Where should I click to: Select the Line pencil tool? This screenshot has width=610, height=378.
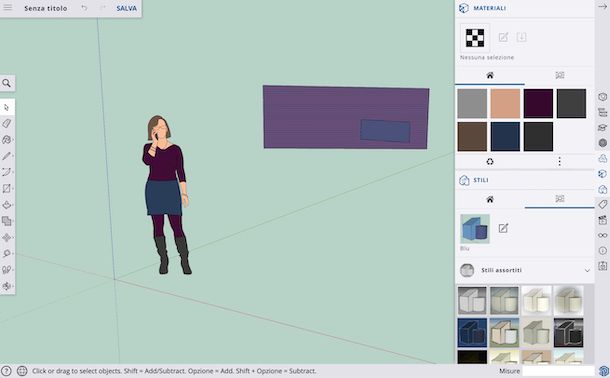[x=7, y=156]
